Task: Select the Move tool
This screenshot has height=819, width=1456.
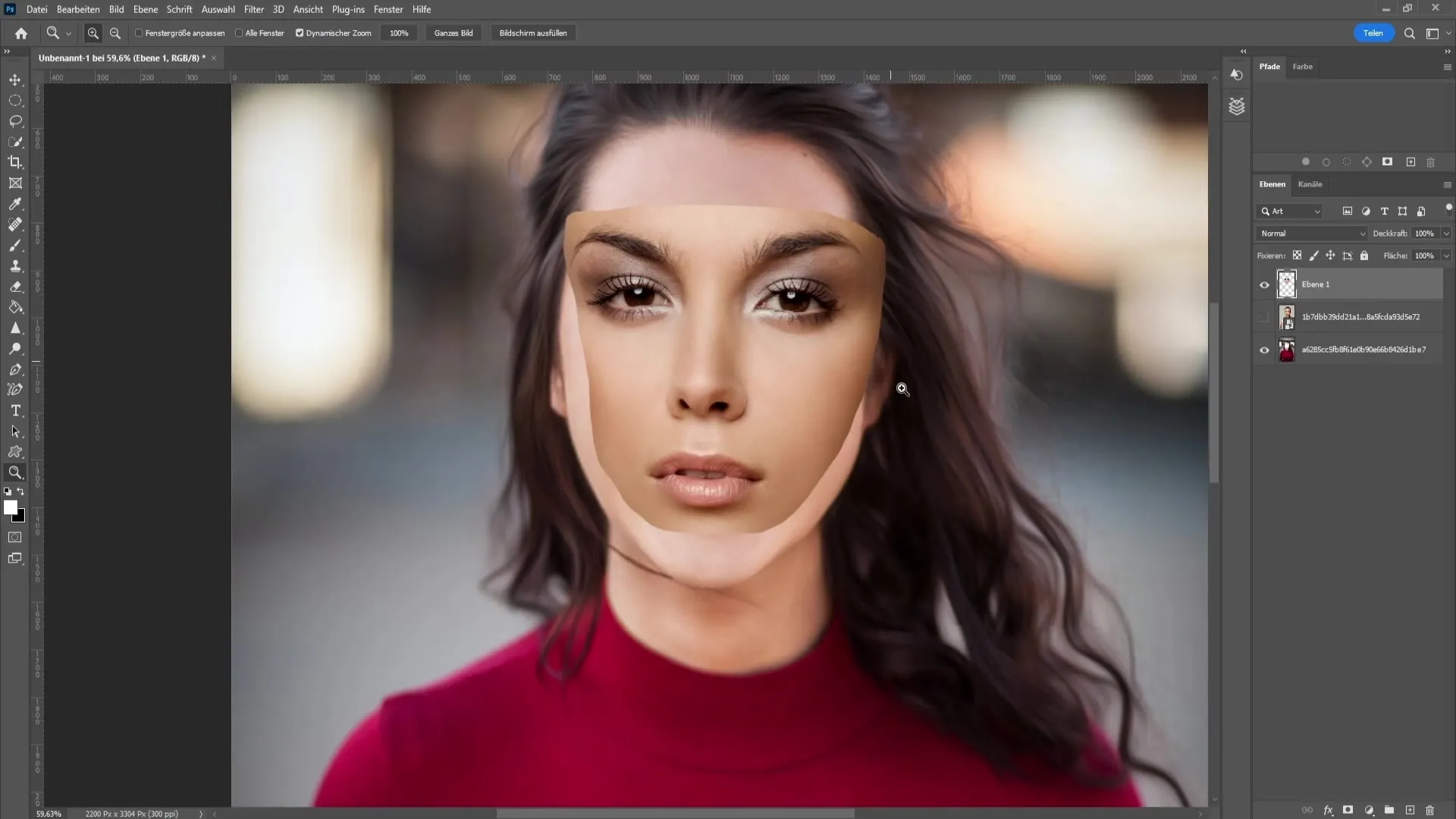Action: [15, 79]
